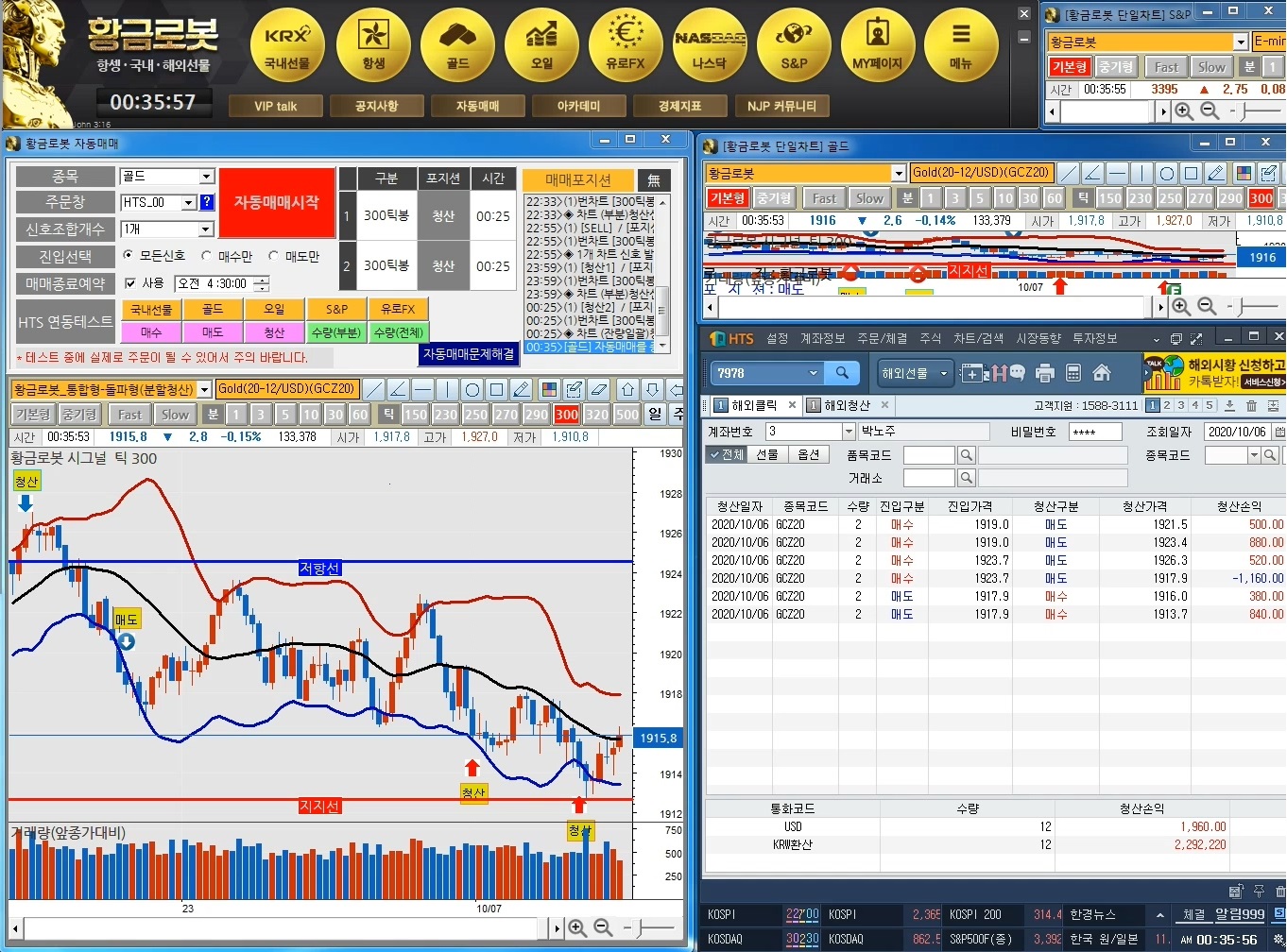Click the up arrow icon in main chart toolbar

[627, 389]
